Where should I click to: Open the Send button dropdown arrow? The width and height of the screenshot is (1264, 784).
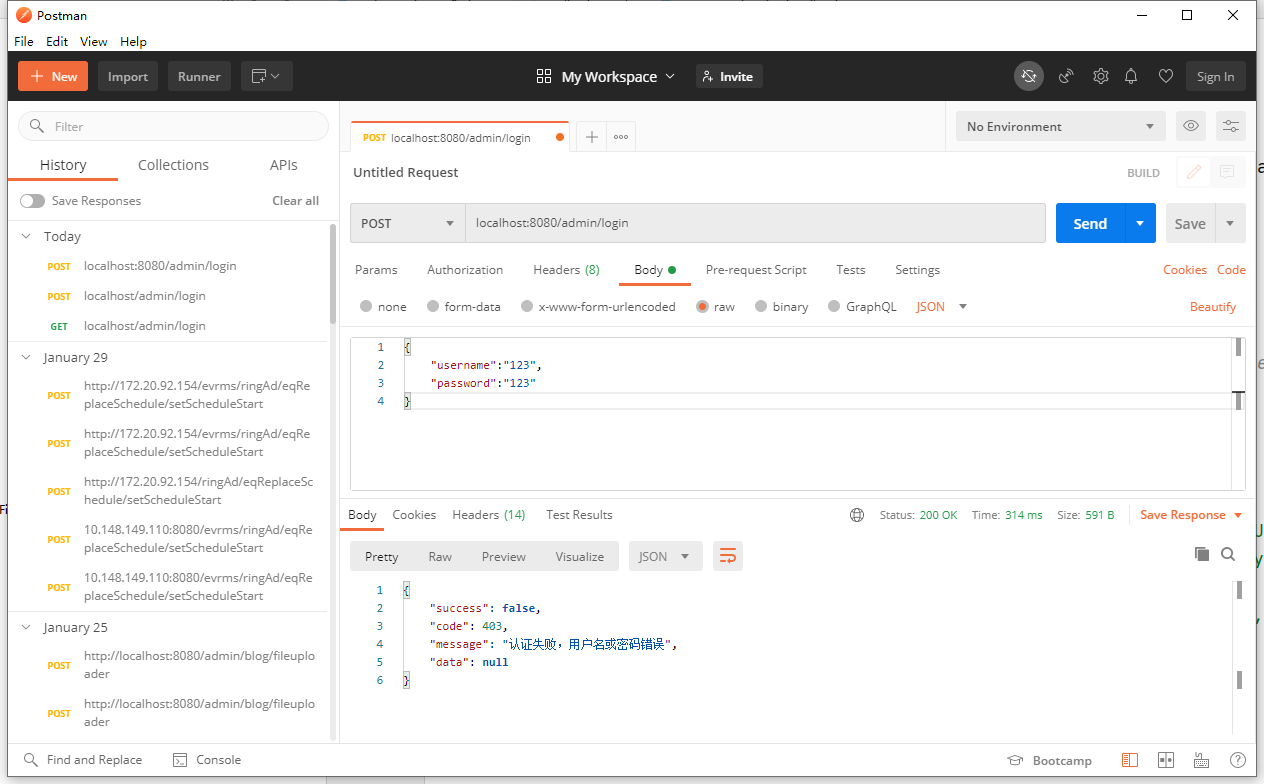tap(1139, 223)
